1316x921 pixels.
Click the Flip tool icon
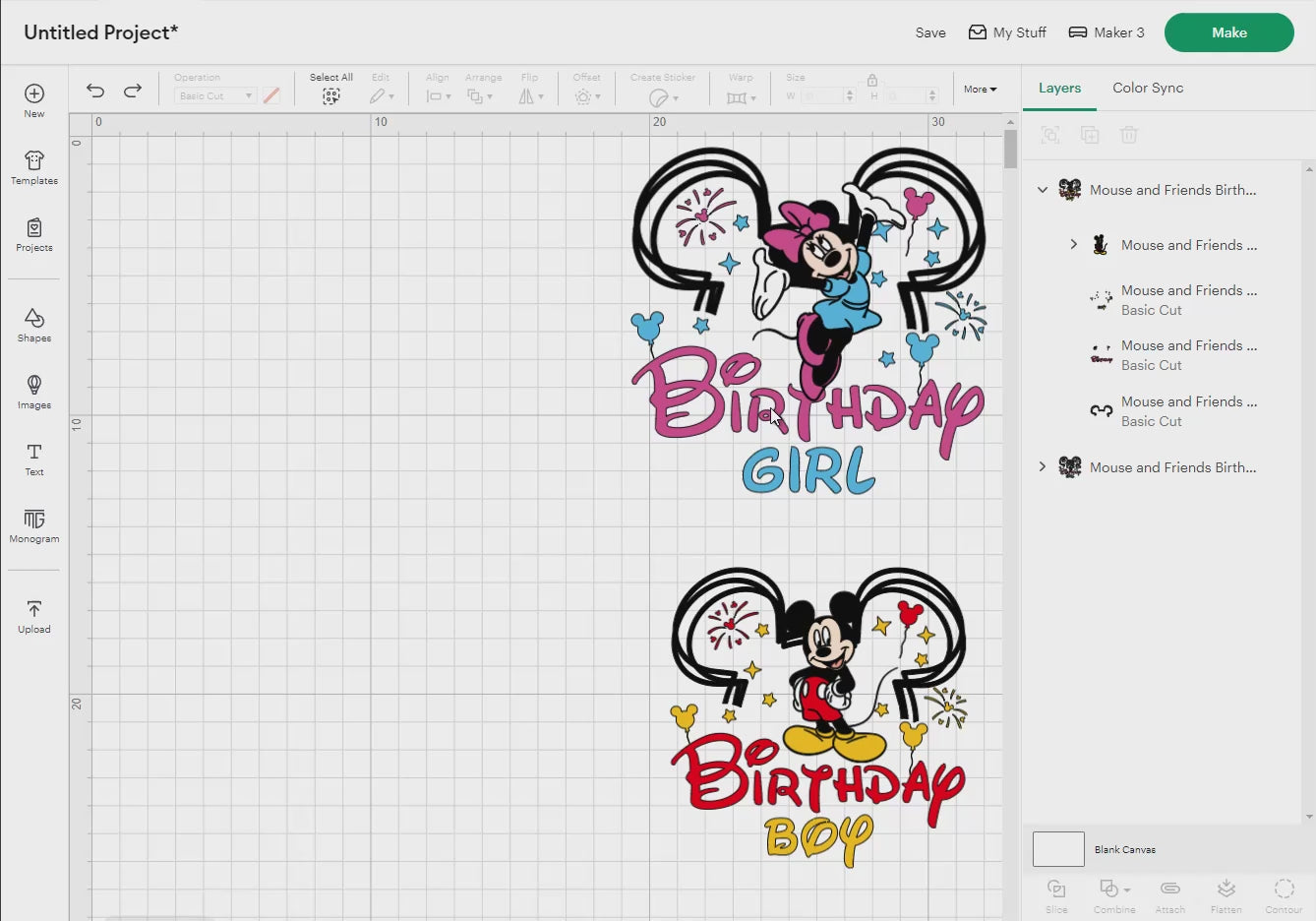[x=526, y=96]
